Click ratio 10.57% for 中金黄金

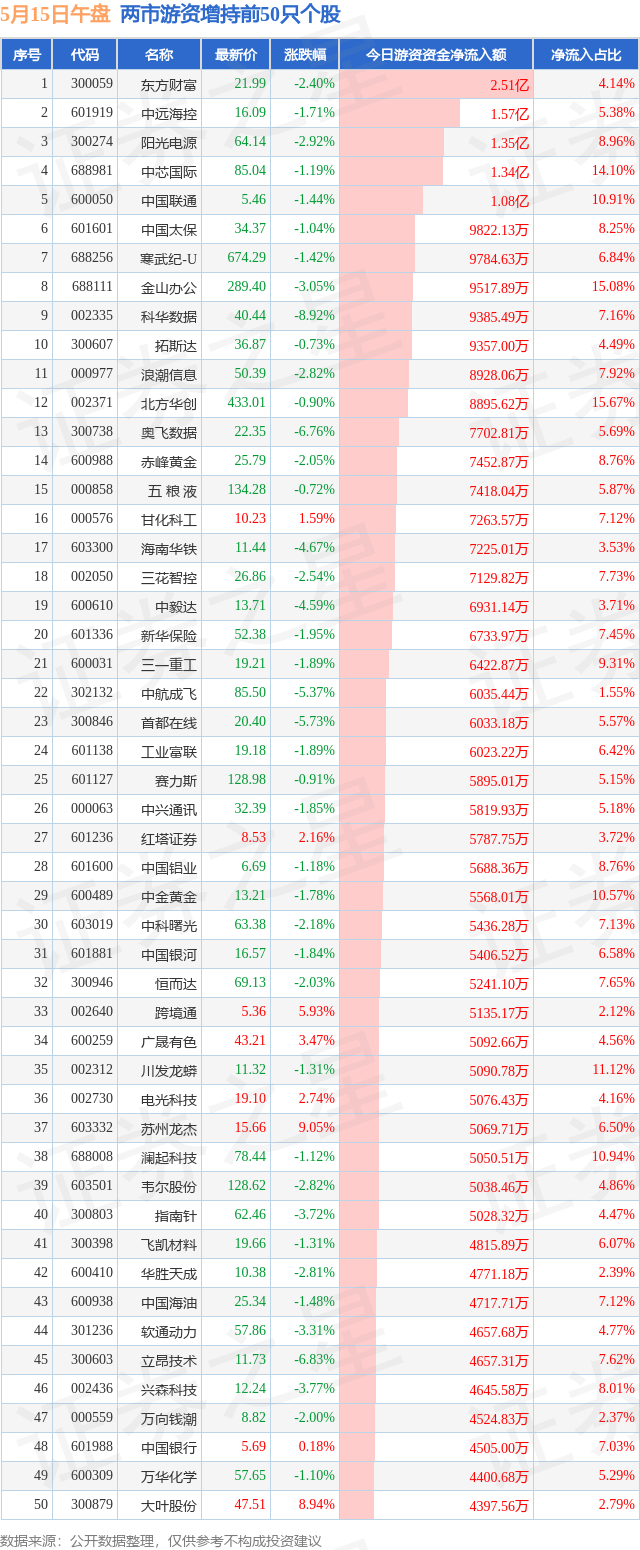click(613, 896)
